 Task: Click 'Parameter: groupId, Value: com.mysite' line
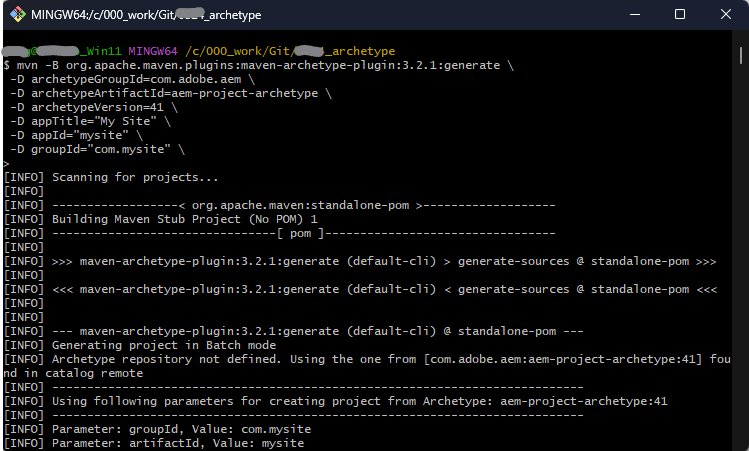click(157, 429)
